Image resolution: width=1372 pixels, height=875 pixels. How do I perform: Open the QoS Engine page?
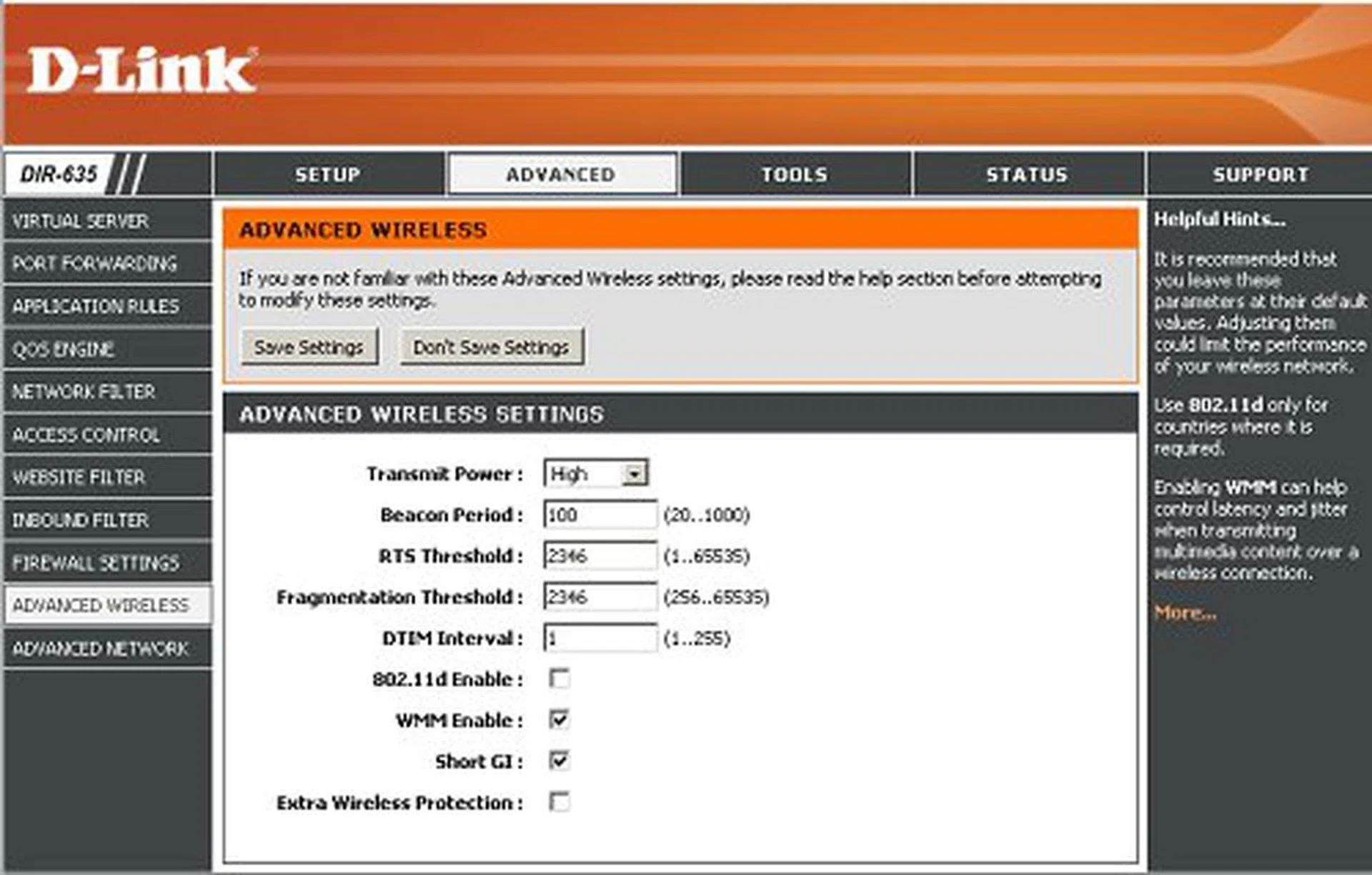tap(64, 350)
